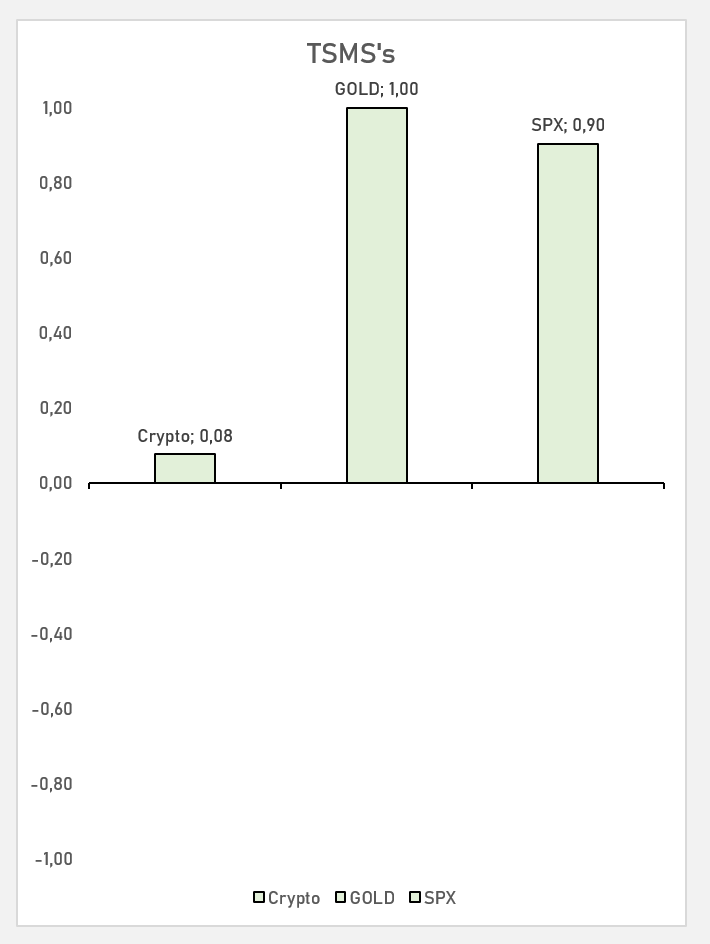The width and height of the screenshot is (710, 944).
Task: Click the -0,20 vertical axis label
Action: (x=52, y=559)
